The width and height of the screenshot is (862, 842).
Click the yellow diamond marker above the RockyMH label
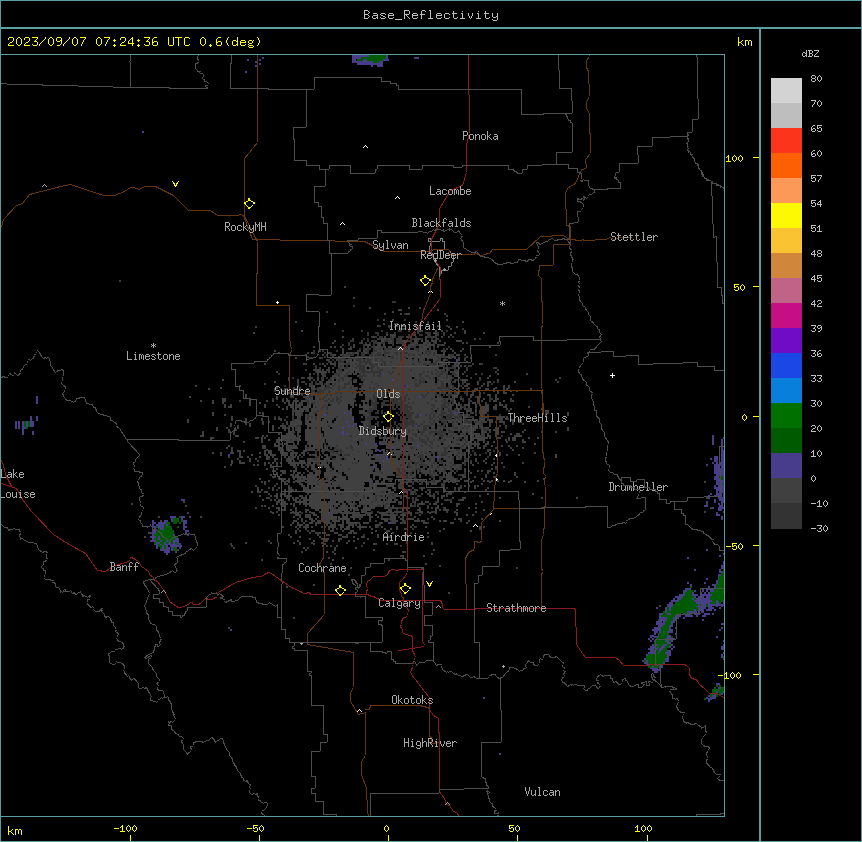249,204
